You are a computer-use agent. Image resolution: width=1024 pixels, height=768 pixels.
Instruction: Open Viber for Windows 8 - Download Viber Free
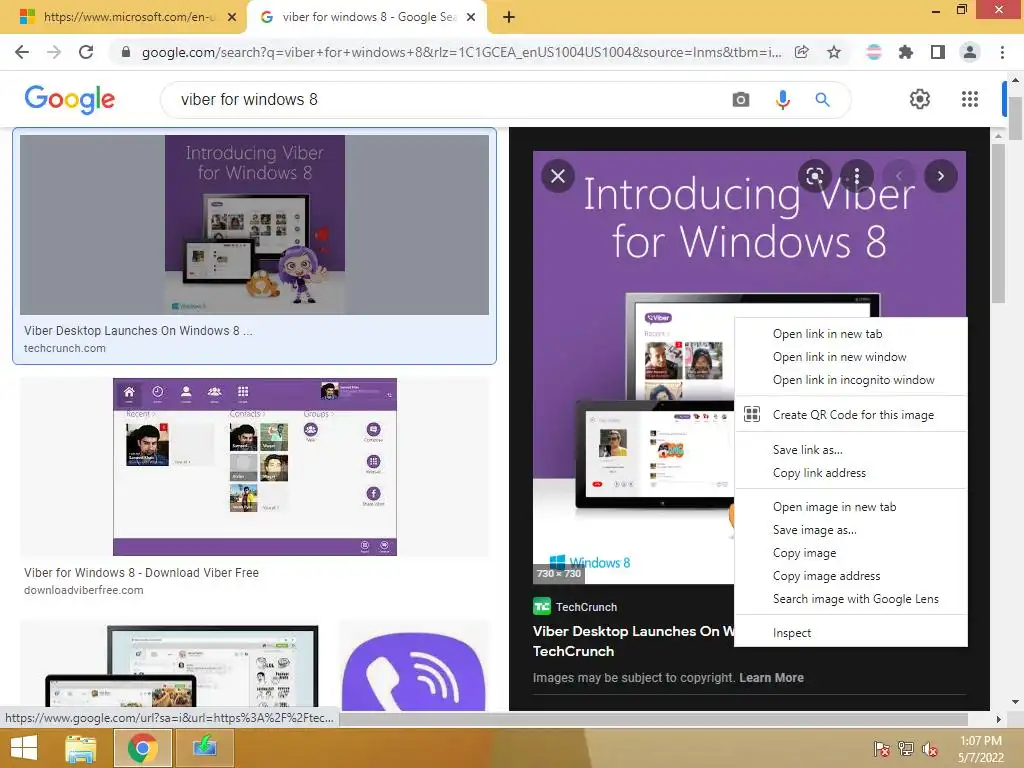[x=141, y=573]
